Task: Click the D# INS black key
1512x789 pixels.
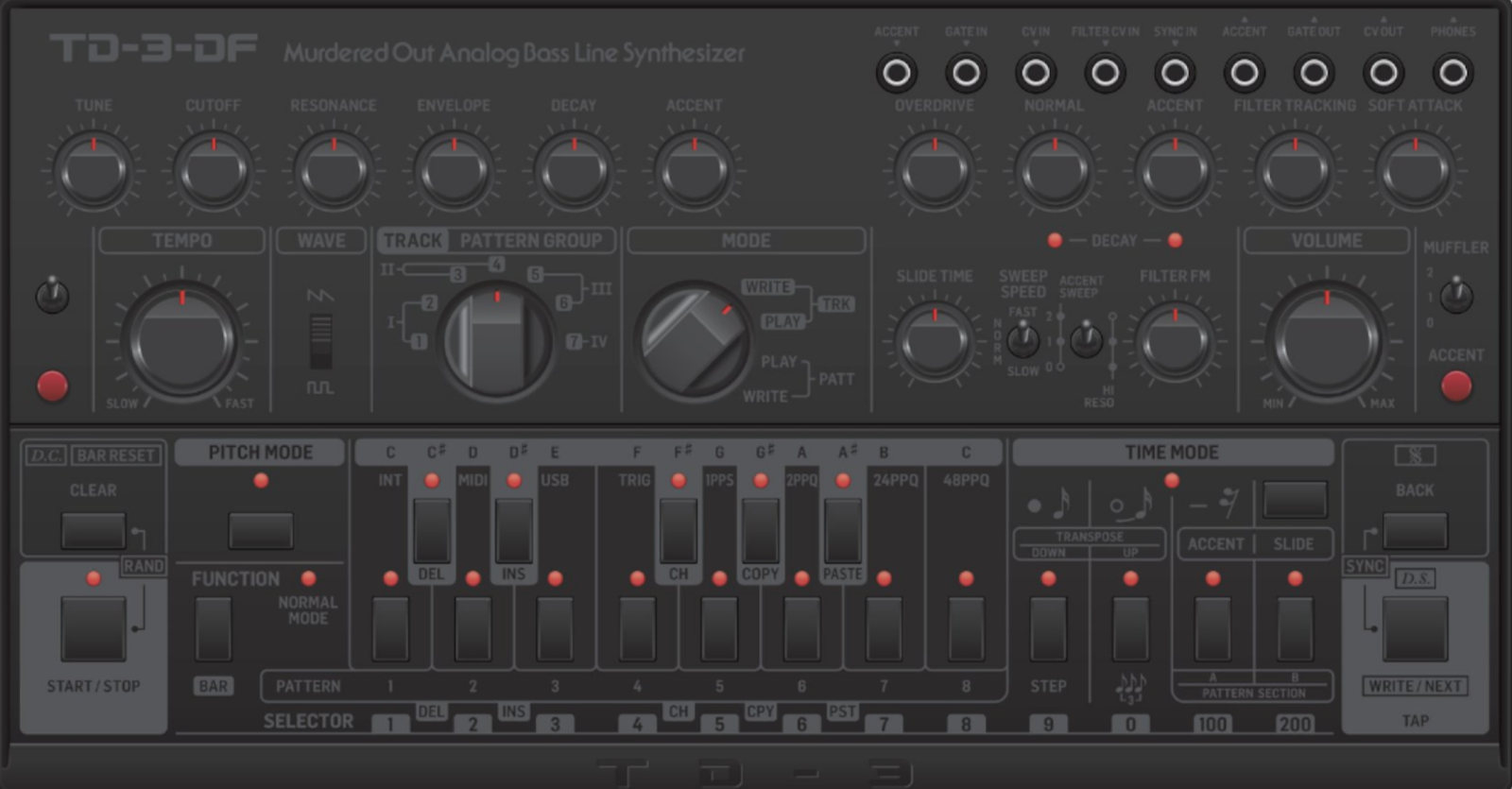Action: coord(513,531)
